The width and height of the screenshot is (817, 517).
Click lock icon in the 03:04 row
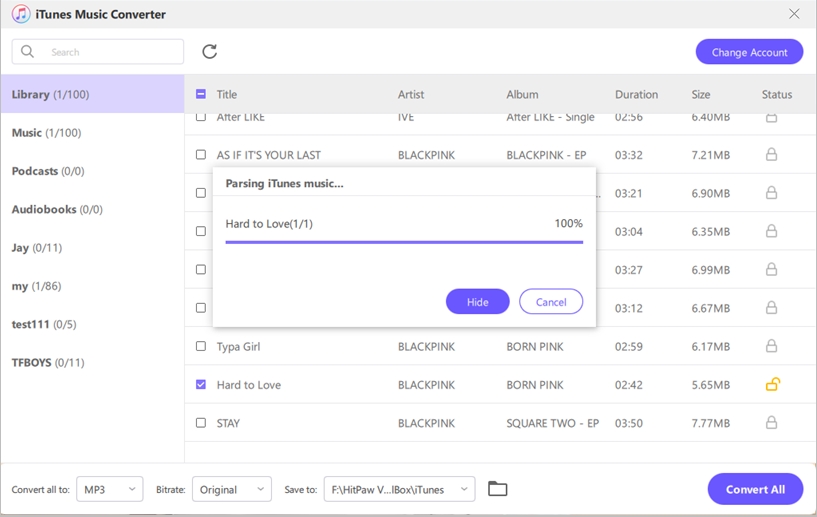(771, 231)
